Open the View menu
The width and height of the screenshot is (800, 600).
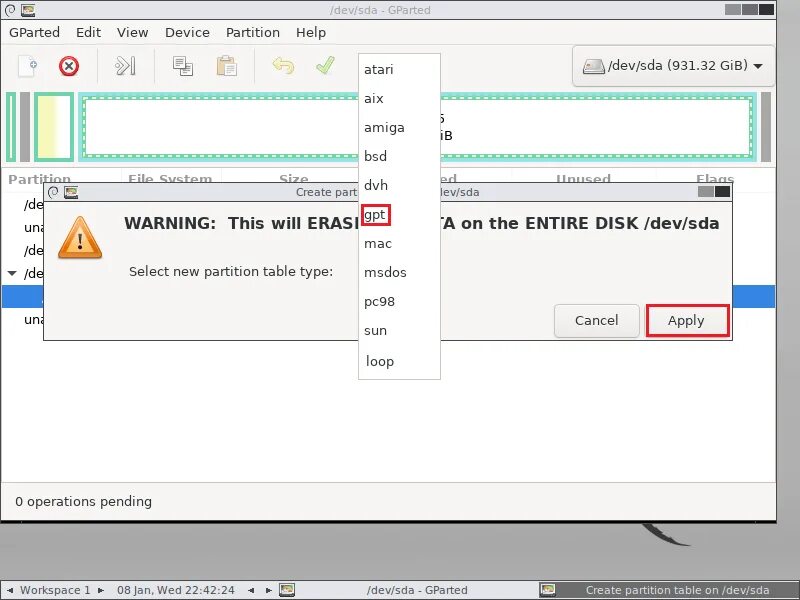(132, 33)
